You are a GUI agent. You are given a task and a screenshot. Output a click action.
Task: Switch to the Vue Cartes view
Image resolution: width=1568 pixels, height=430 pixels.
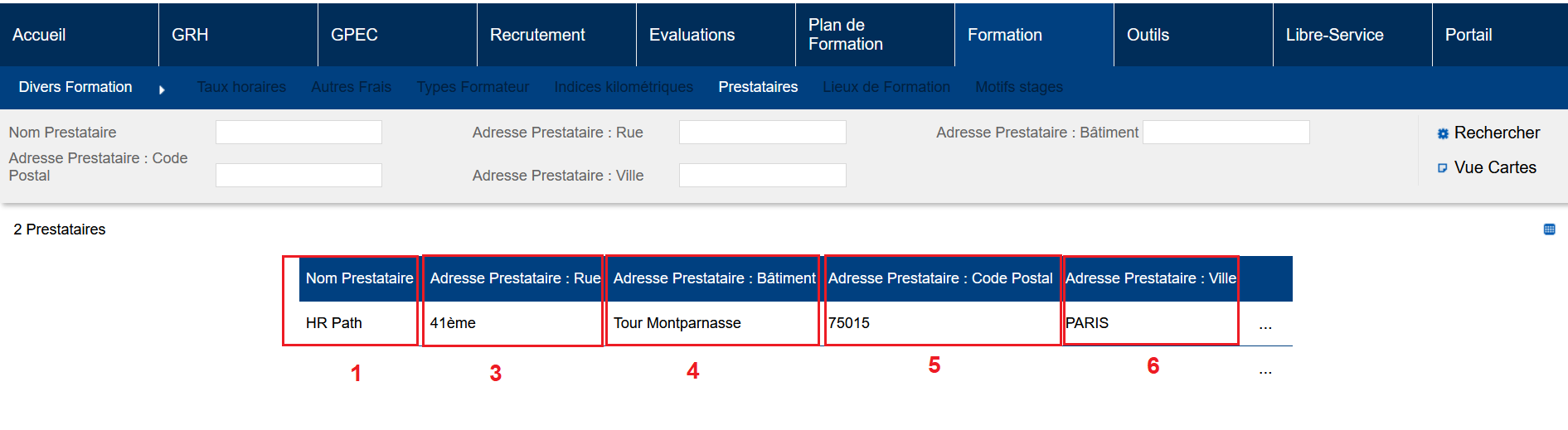(1494, 167)
